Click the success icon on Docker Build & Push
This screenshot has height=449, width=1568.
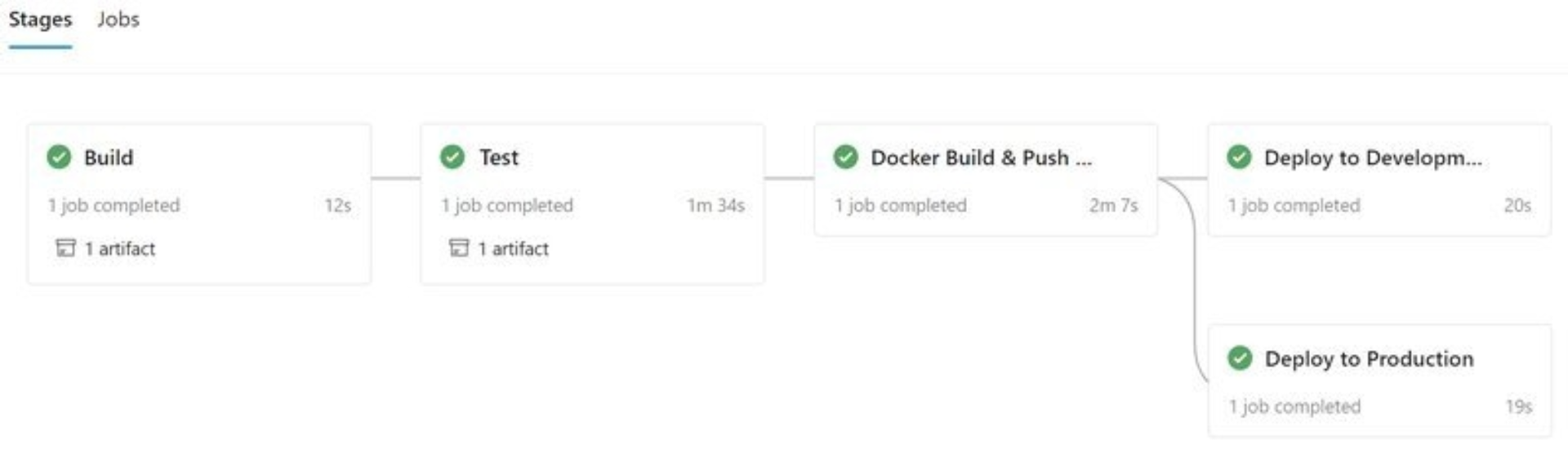[846, 157]
